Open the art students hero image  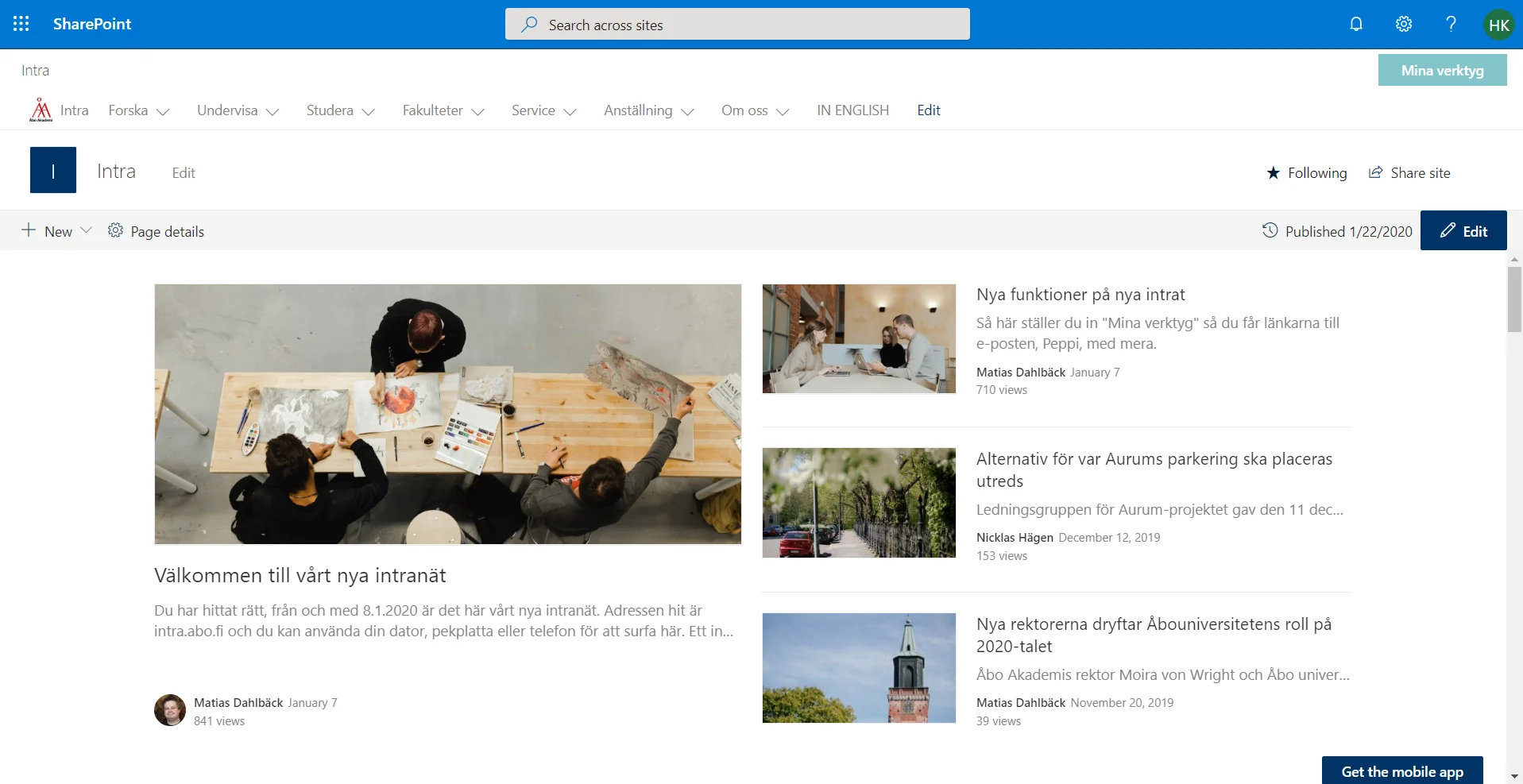click(448, 414)
